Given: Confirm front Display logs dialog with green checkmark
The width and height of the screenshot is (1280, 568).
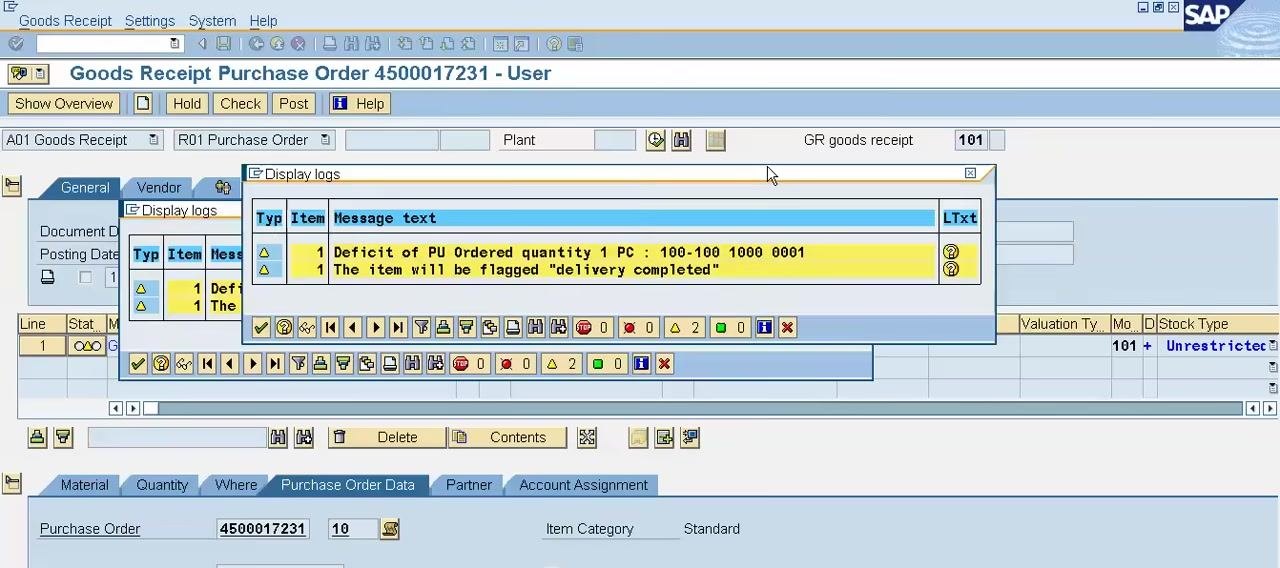Looking at the screenshot, I should click(261, 327).
